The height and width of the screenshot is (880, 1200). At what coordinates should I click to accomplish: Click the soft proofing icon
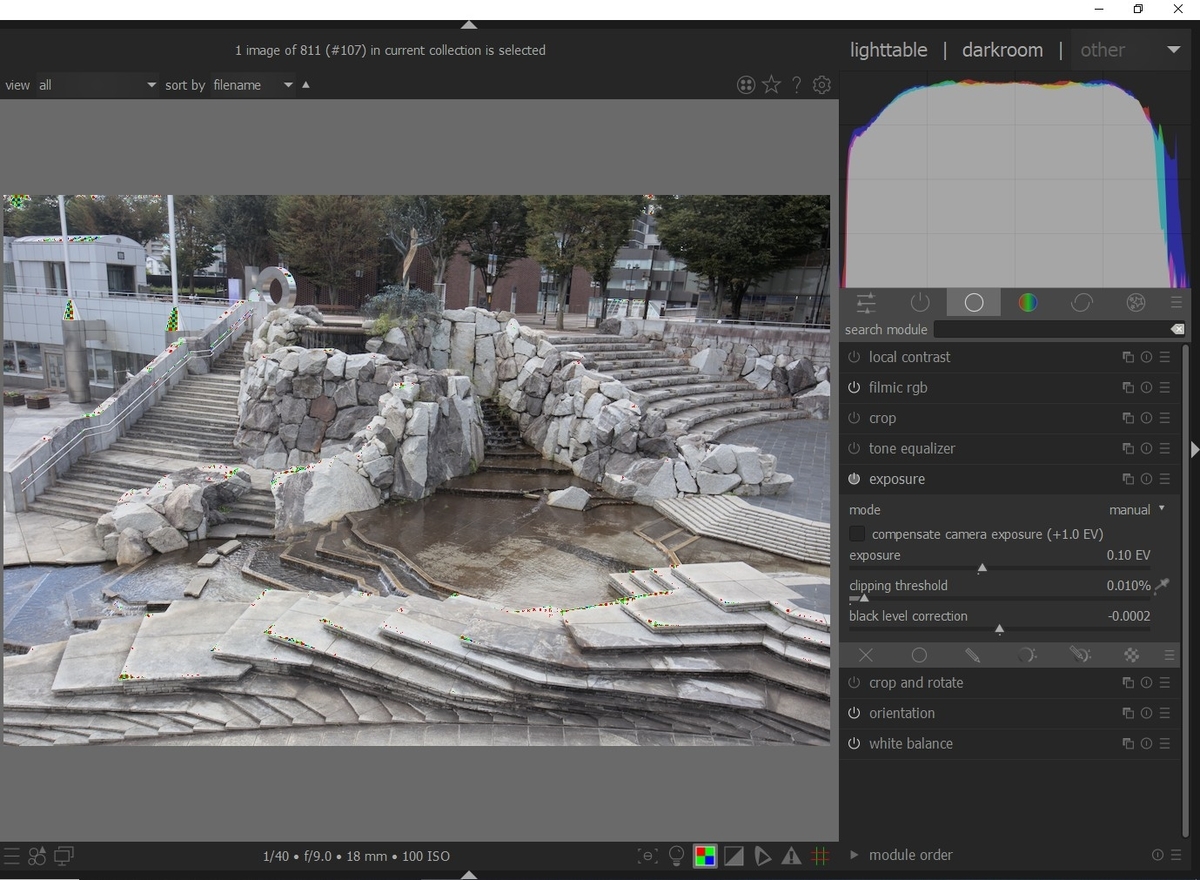click(x=762, y=856)
